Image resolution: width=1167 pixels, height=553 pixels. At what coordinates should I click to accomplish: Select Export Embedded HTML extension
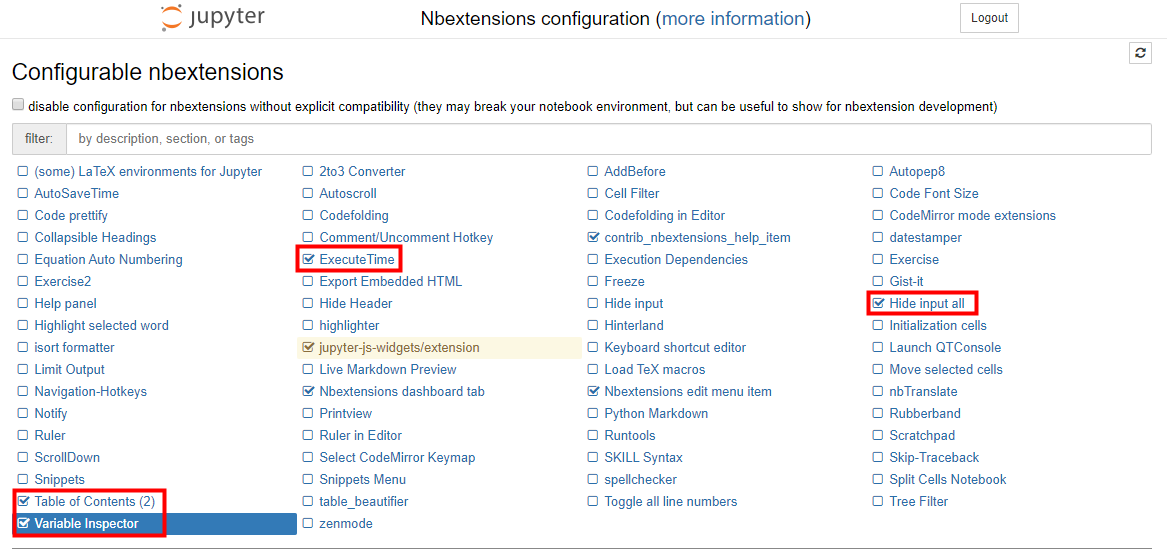point(391,281)
